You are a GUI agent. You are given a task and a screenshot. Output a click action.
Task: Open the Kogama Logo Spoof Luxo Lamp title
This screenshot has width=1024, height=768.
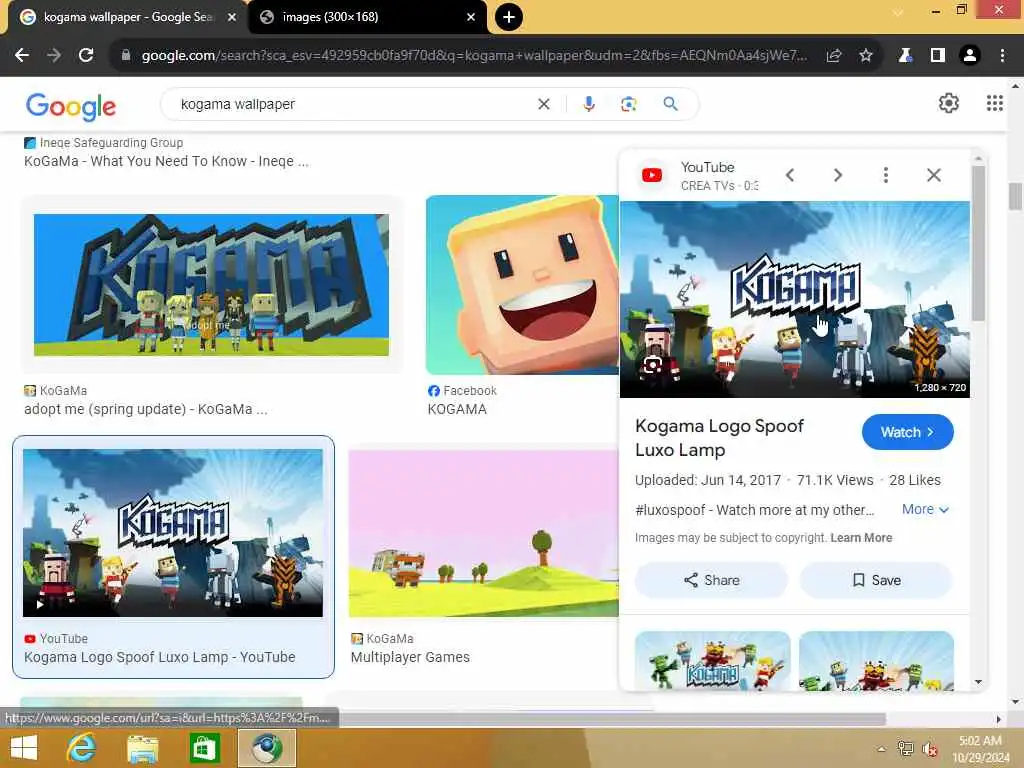coord(720,438)
